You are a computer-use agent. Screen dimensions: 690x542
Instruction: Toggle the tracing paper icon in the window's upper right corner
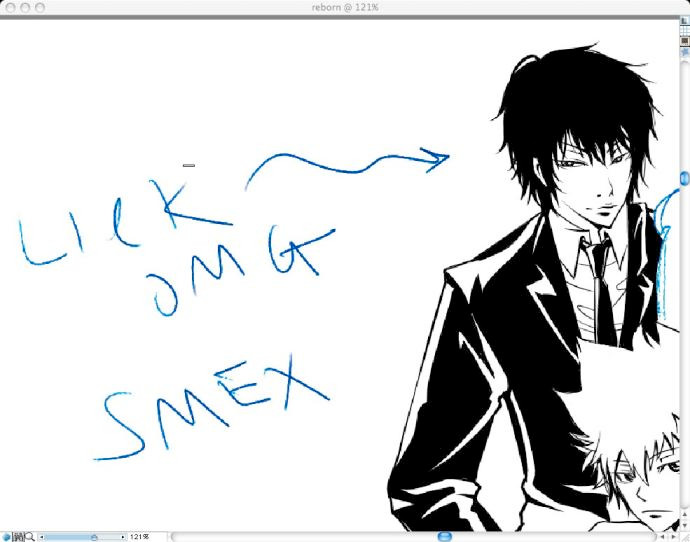pos(685,21)
